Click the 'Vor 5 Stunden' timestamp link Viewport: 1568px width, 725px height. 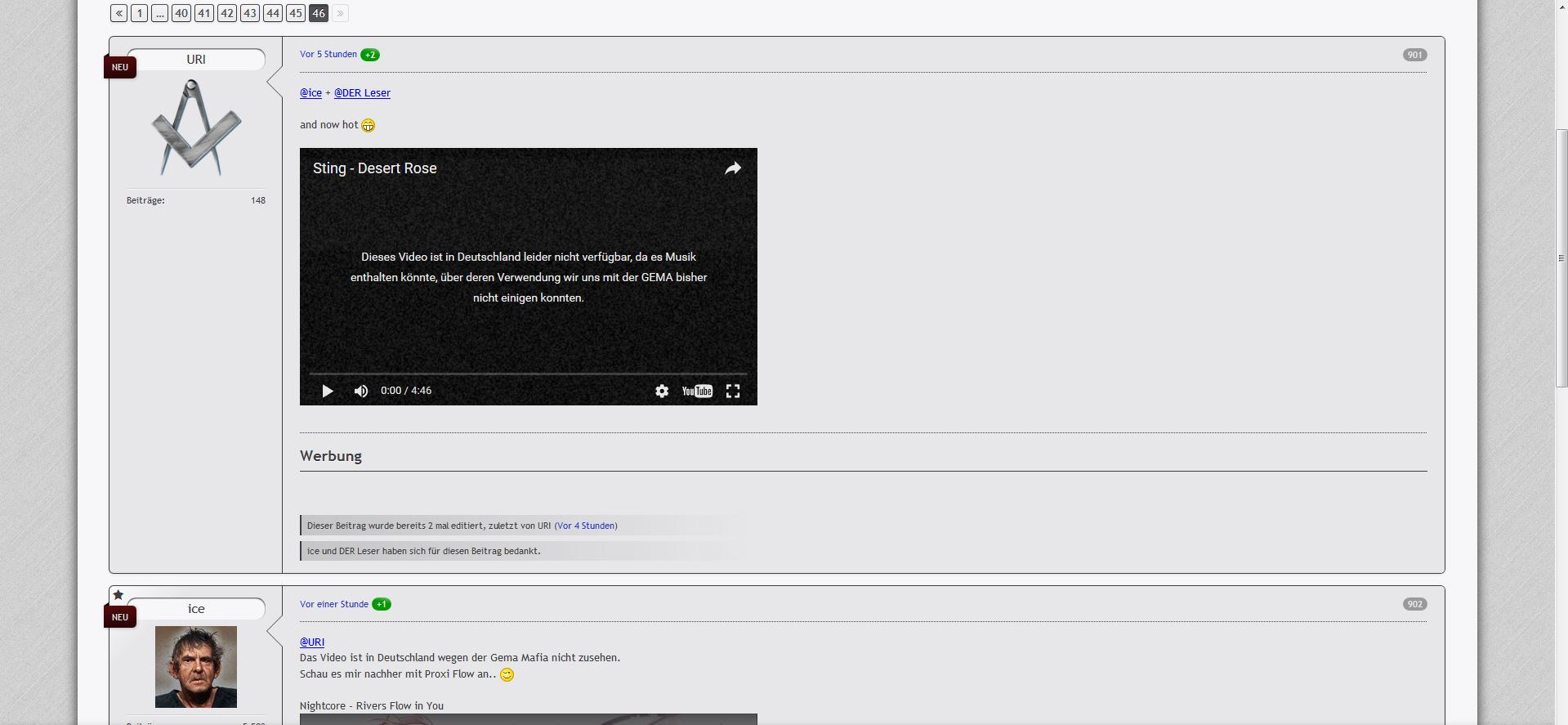tap(328, 55)
